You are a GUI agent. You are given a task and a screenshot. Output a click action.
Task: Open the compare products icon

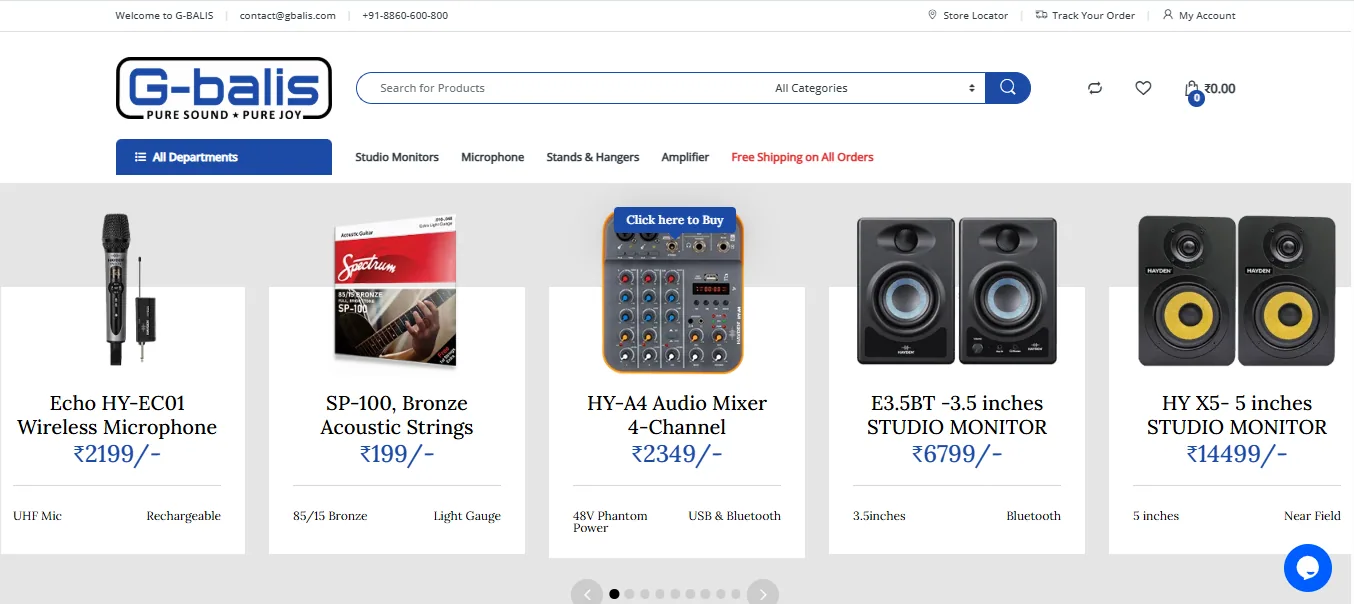pyautogui.click(x=1095, y=88)
